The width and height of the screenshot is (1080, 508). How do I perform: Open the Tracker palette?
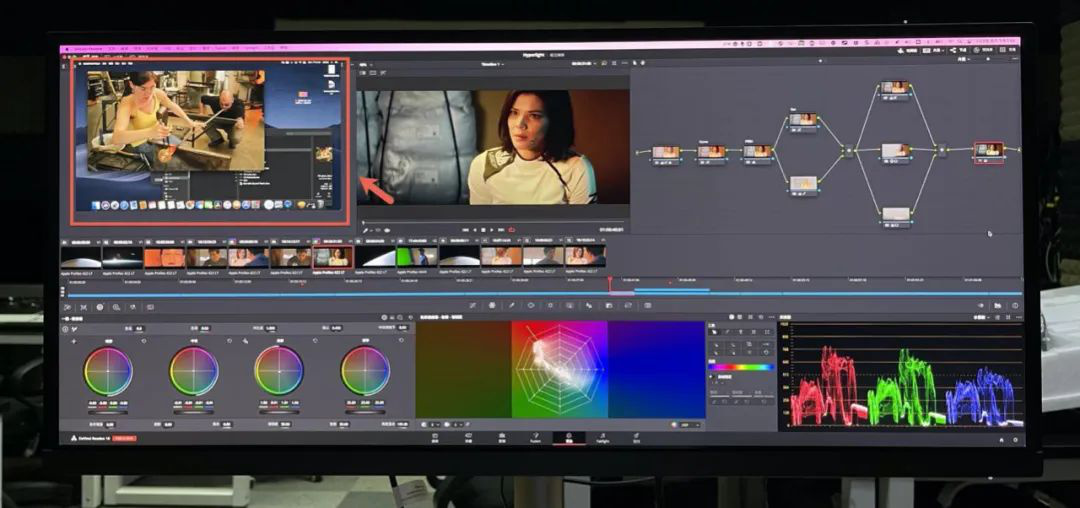[x=550, y=305]
